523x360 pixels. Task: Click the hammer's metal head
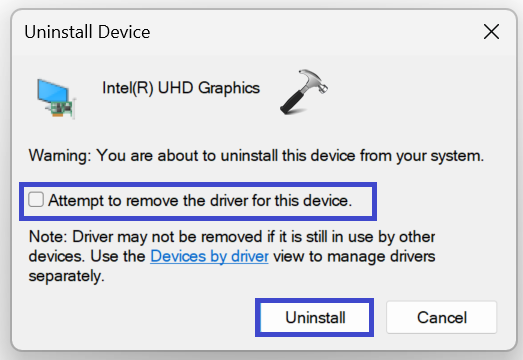tap(314, 80)
